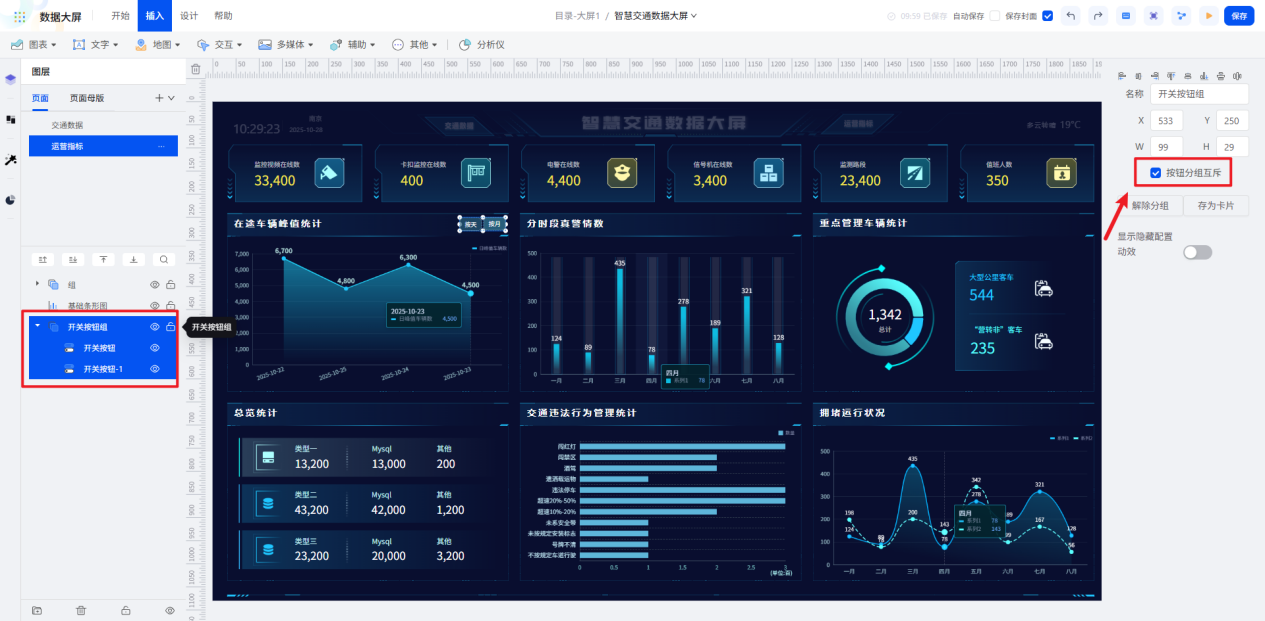Open the 插入 menu tab
The height and width of the screenshot is (621, 1265).
pos(154,16)
